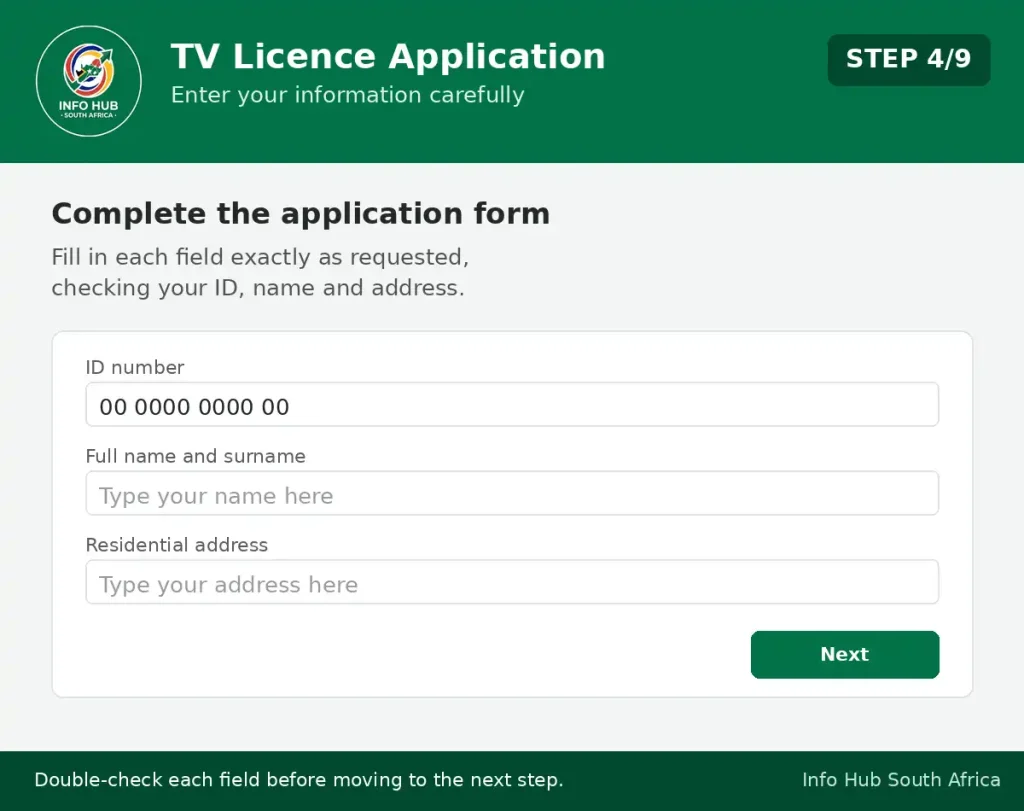Click the TV Licence Application title
This screenshot has height=811, width=1024.
tap(388, 56)
